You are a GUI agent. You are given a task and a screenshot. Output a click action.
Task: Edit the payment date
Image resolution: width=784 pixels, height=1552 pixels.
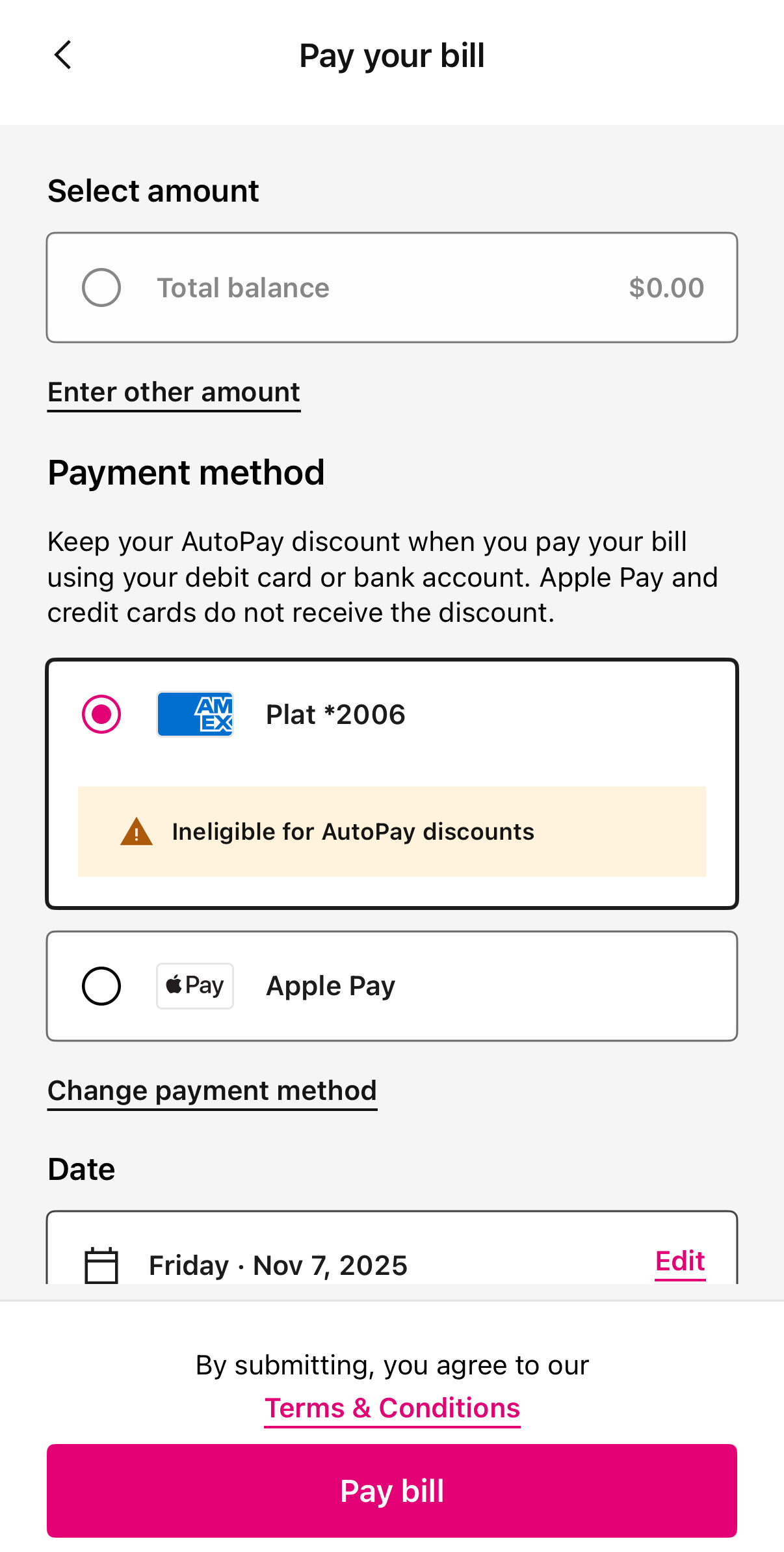(680, 1261)
